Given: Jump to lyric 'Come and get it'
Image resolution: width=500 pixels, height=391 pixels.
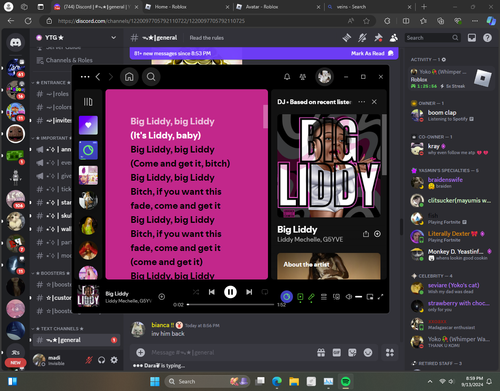Looking at the screenshot, I should pyautogui.click(x=180, y=164).
